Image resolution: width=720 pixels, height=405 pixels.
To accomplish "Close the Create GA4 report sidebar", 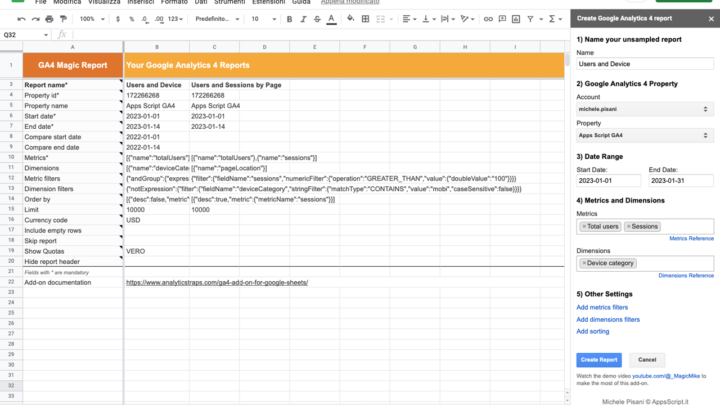I will [711, 19].
